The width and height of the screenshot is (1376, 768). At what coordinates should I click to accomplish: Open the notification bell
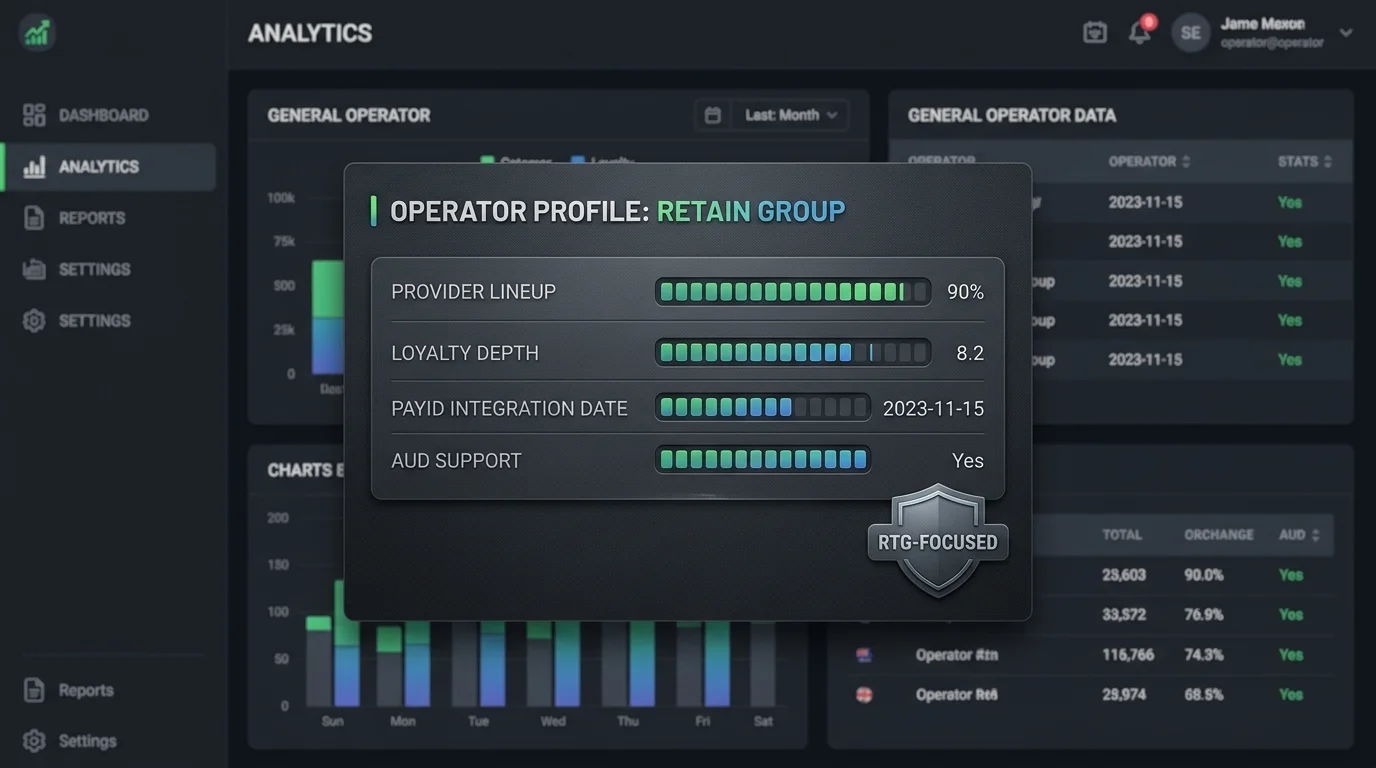coord(1140,32)
